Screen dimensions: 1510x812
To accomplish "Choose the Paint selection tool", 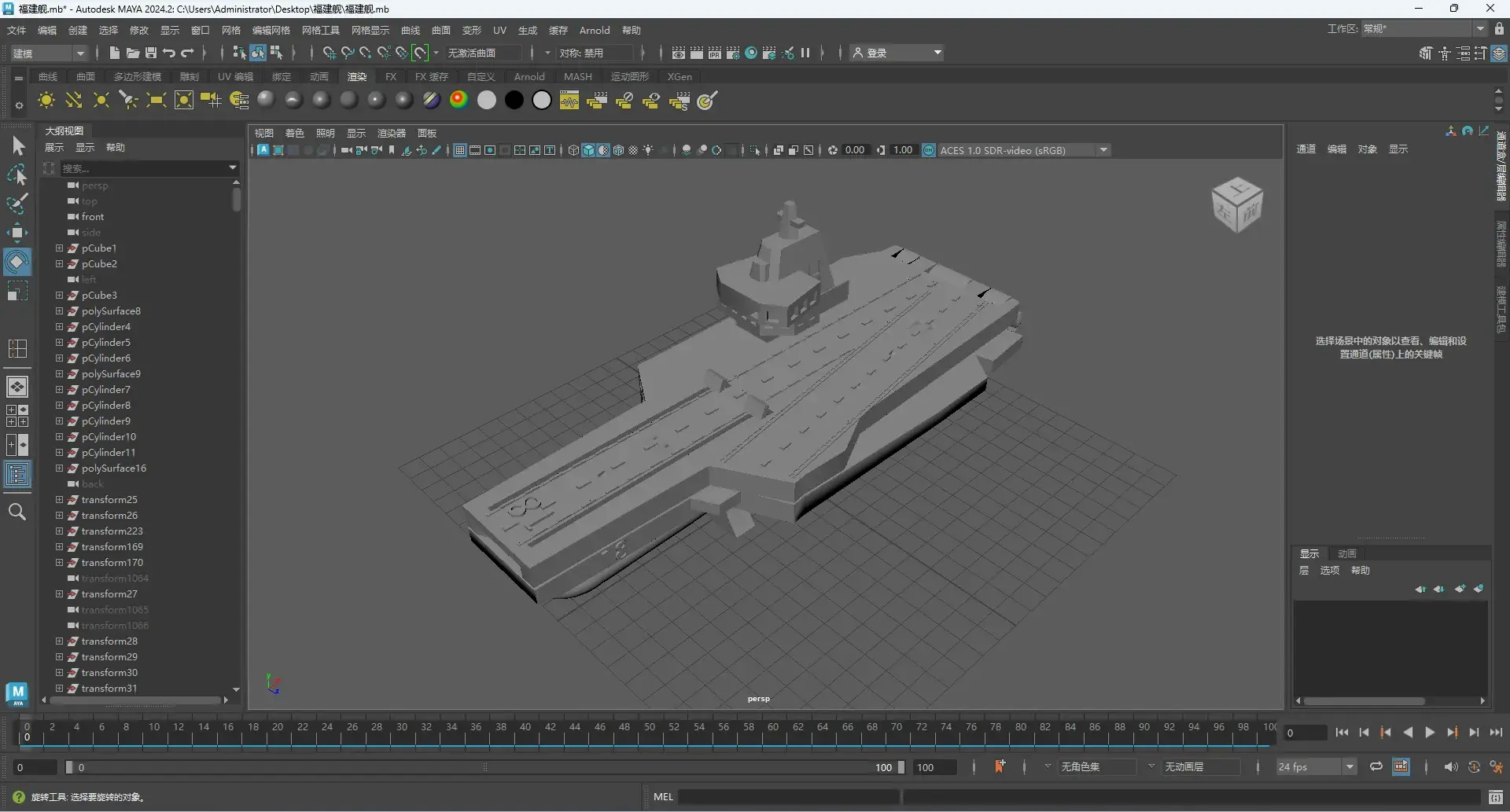I will click(x=18, y=204).
